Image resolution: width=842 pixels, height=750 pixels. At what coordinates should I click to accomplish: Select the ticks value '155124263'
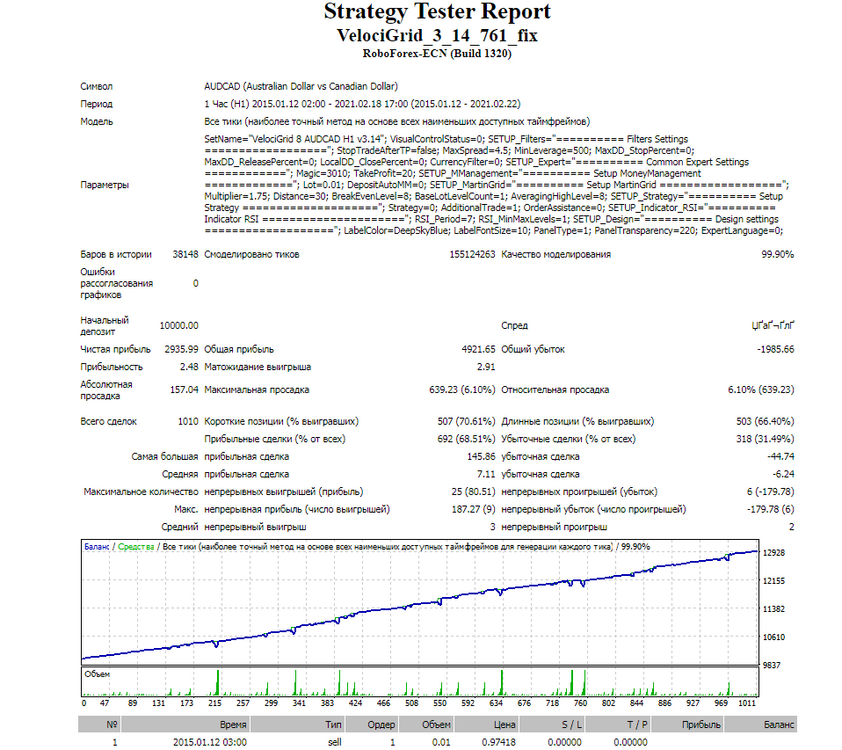coord(472,254)
